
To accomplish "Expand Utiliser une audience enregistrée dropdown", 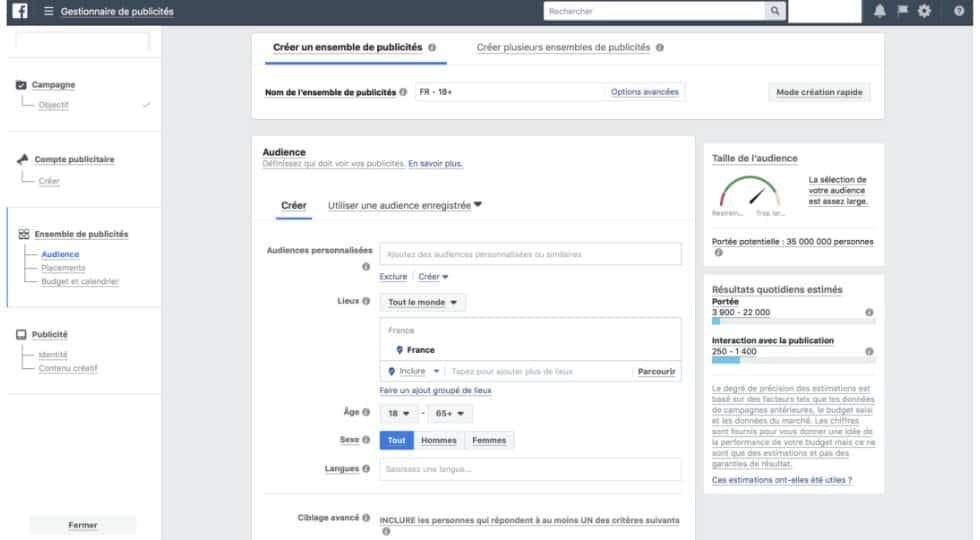I will [404, 205].
